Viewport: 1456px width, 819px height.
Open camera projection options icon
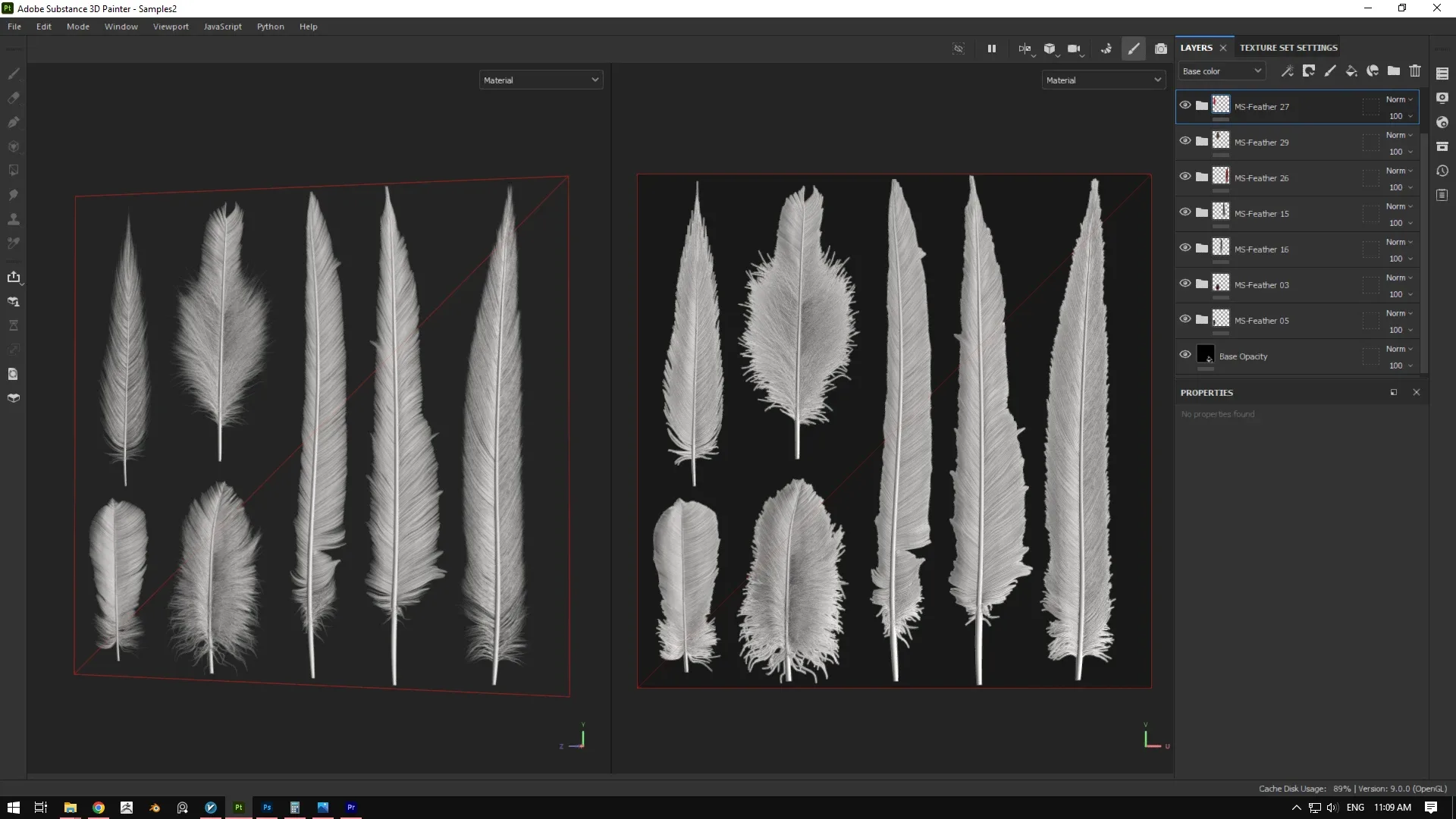pos(1074,49)
